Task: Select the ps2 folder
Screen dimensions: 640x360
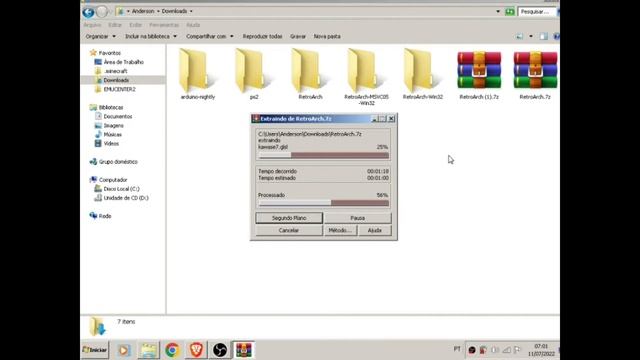Action: coord(253,74)
